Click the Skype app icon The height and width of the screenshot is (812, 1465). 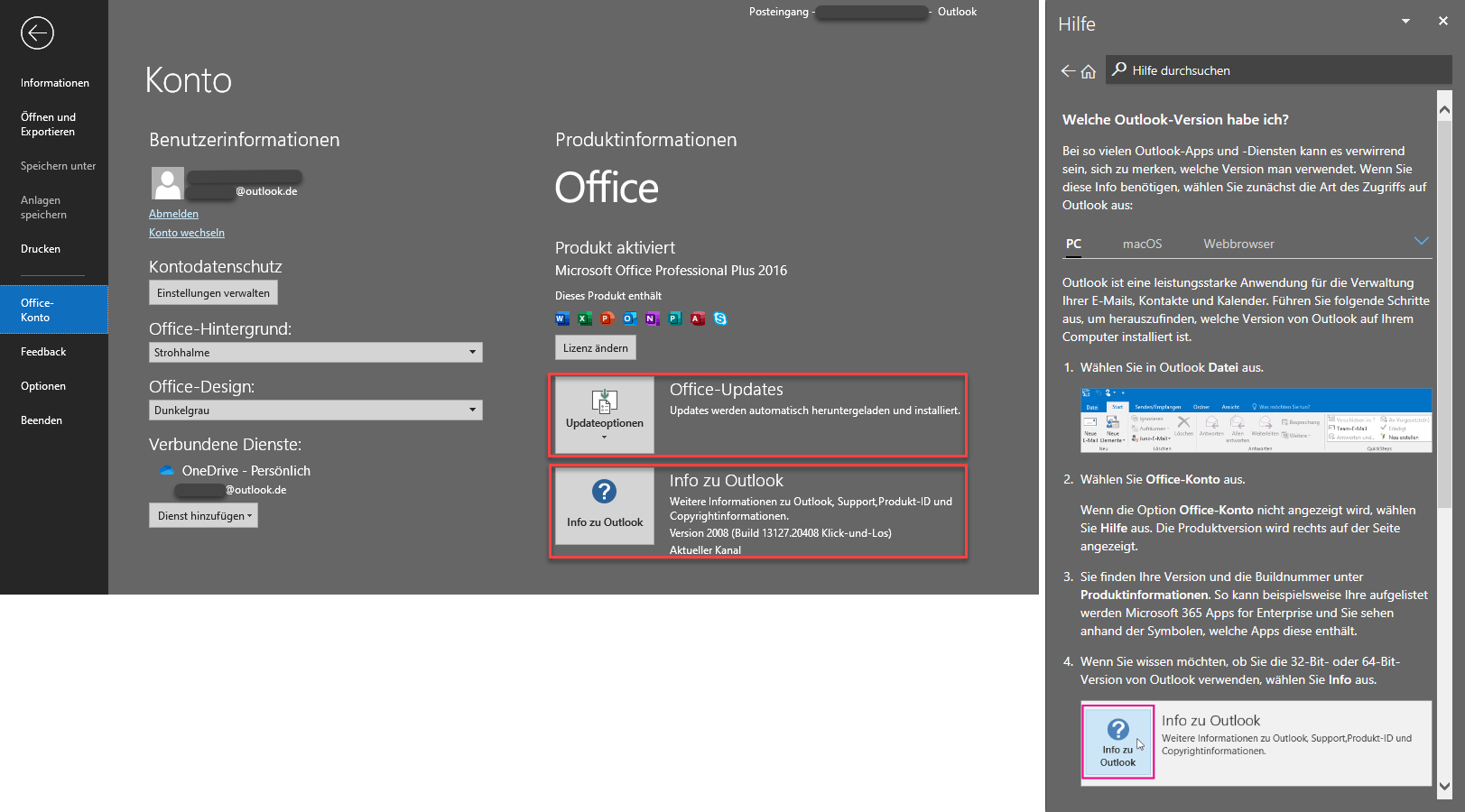point(720,318)
